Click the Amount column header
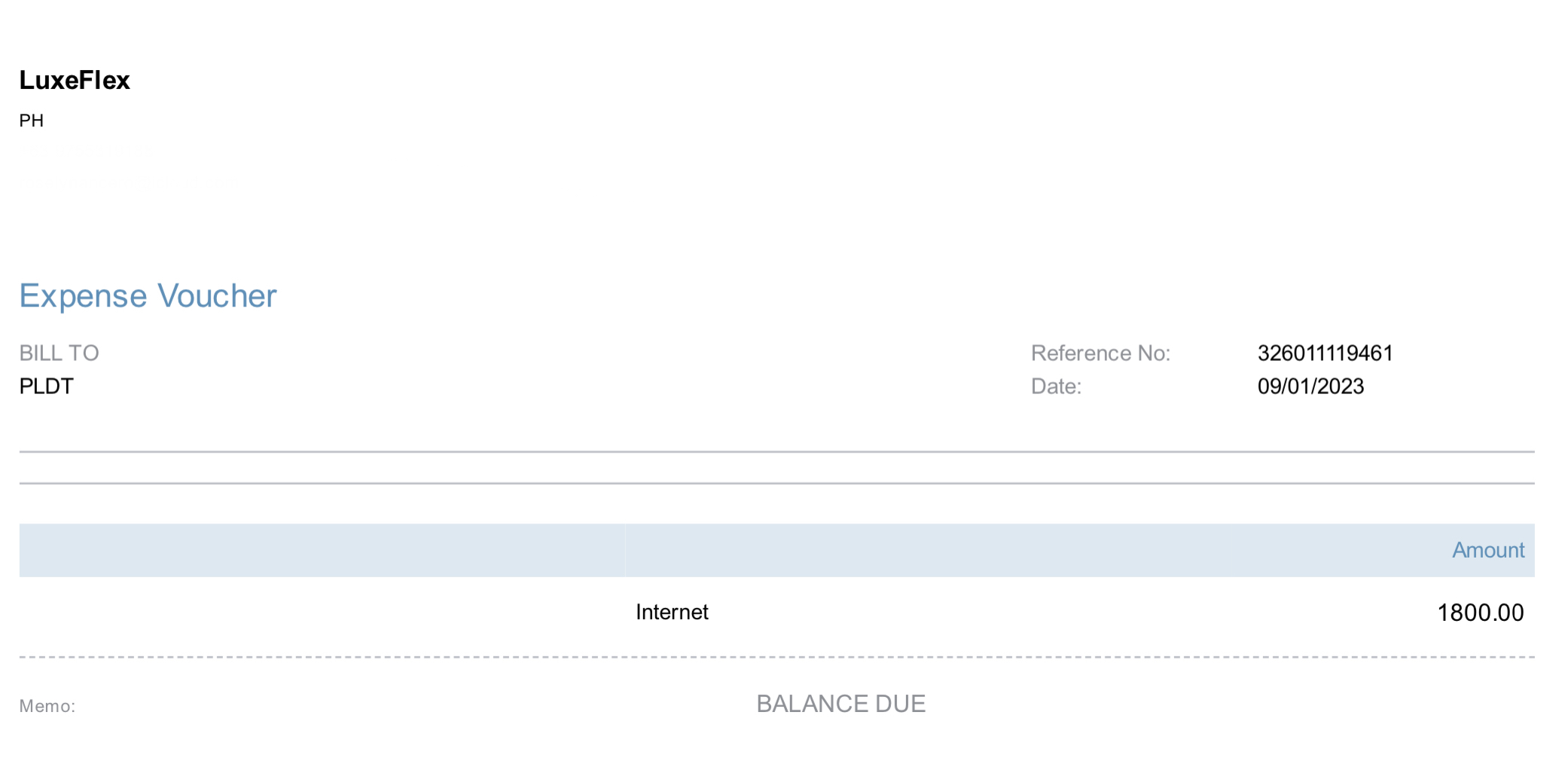Viewport: 1568px width, 758px height. click(x=1487, y=550)
